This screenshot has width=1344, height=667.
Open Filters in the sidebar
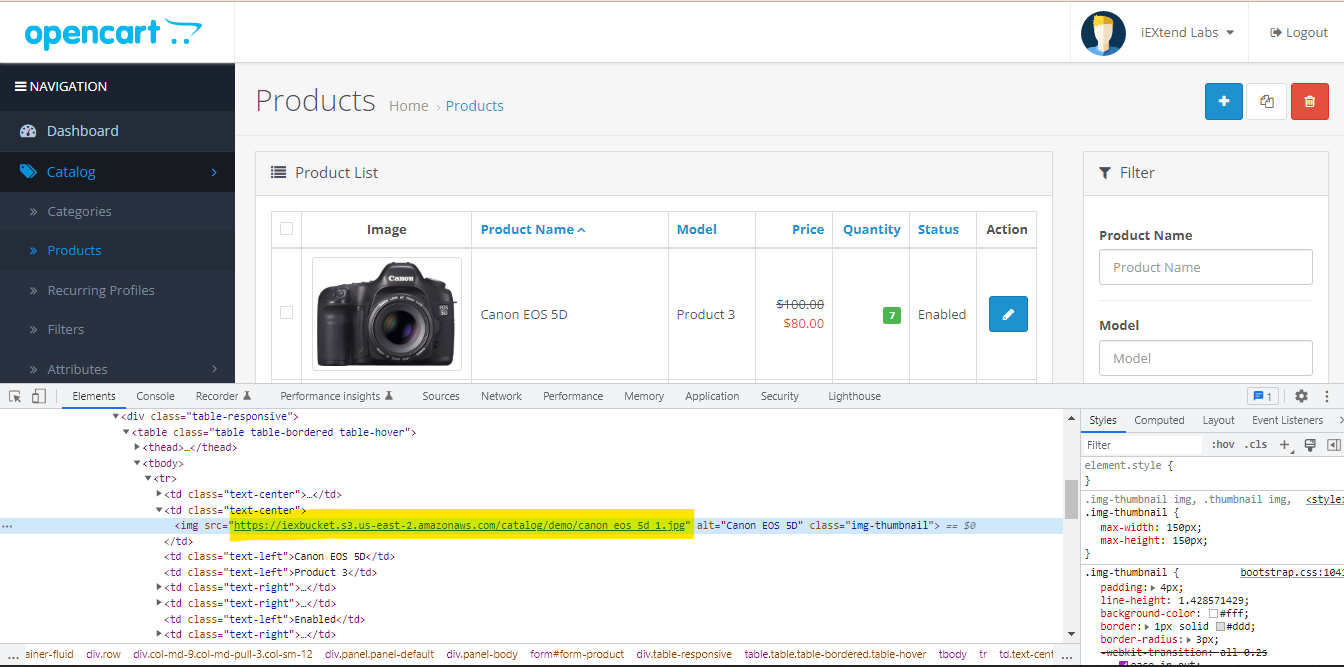[x=66, y=330]
